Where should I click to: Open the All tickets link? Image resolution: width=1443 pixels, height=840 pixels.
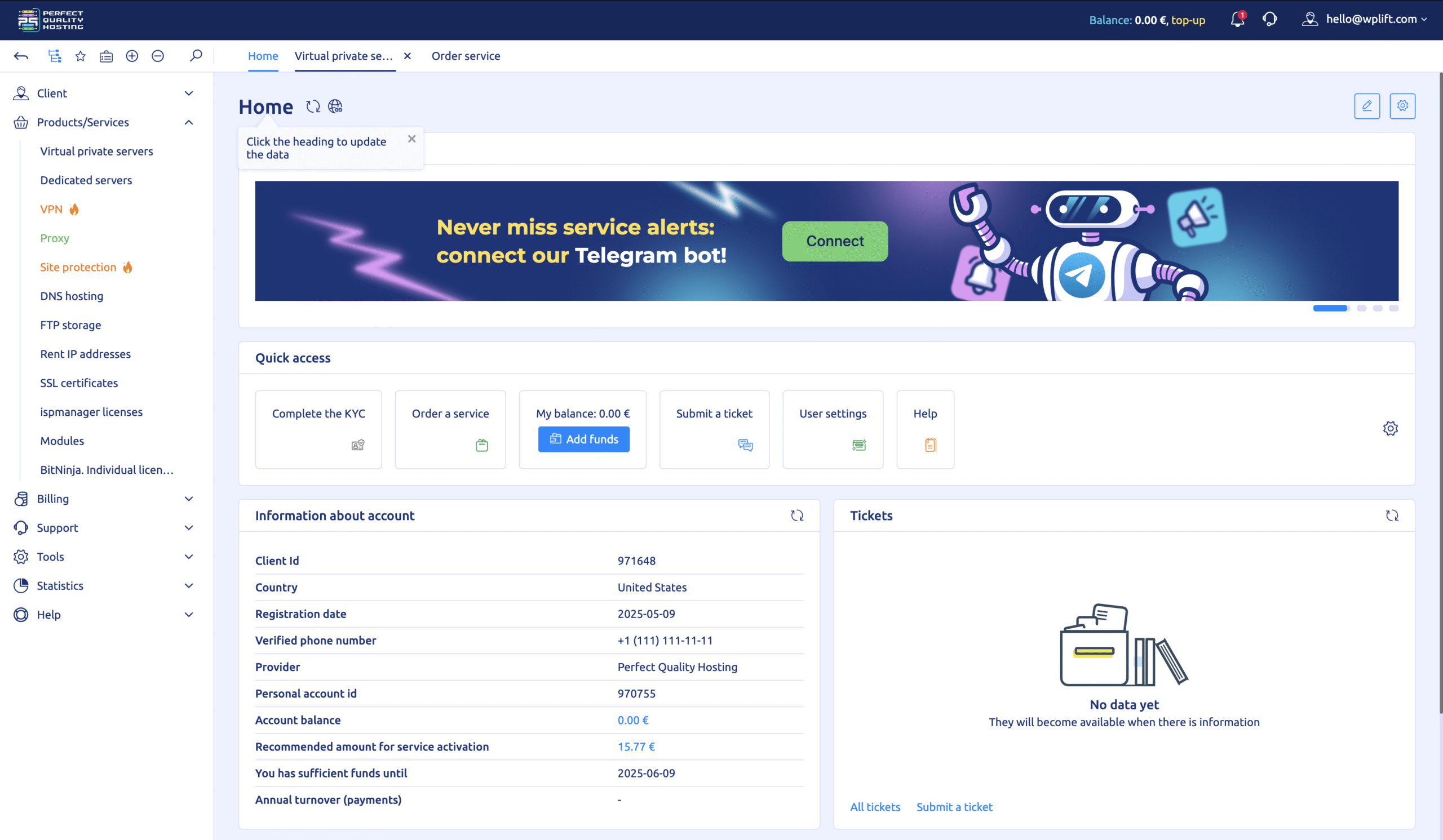point(874,807)
